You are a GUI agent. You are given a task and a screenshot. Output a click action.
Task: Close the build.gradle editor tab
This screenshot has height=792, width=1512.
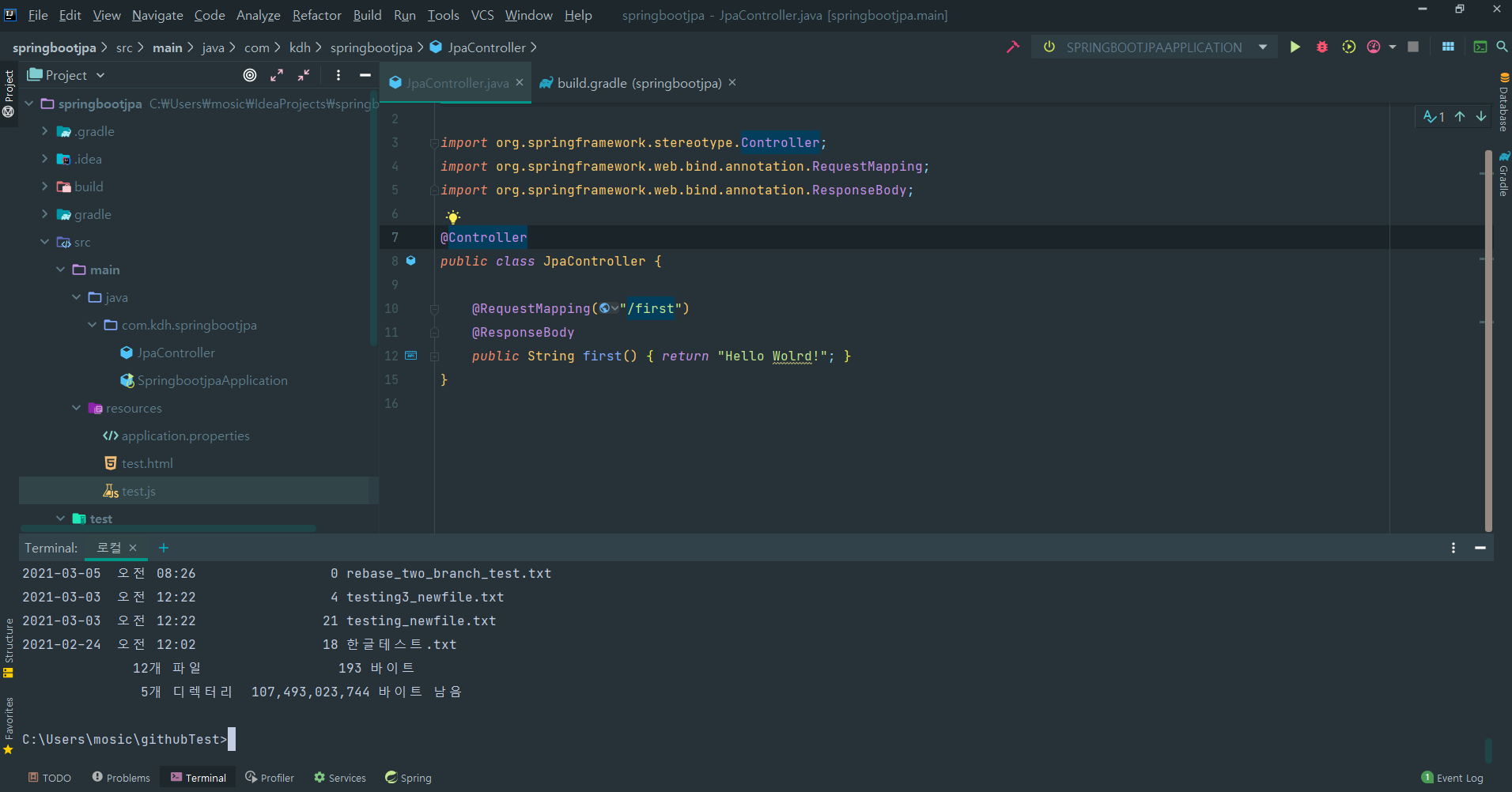click(x=732, y=82)
